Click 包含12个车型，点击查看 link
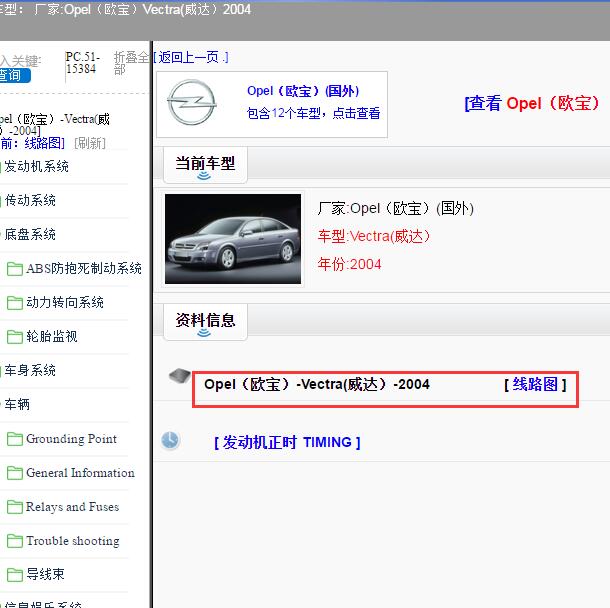 pos(314,113)
